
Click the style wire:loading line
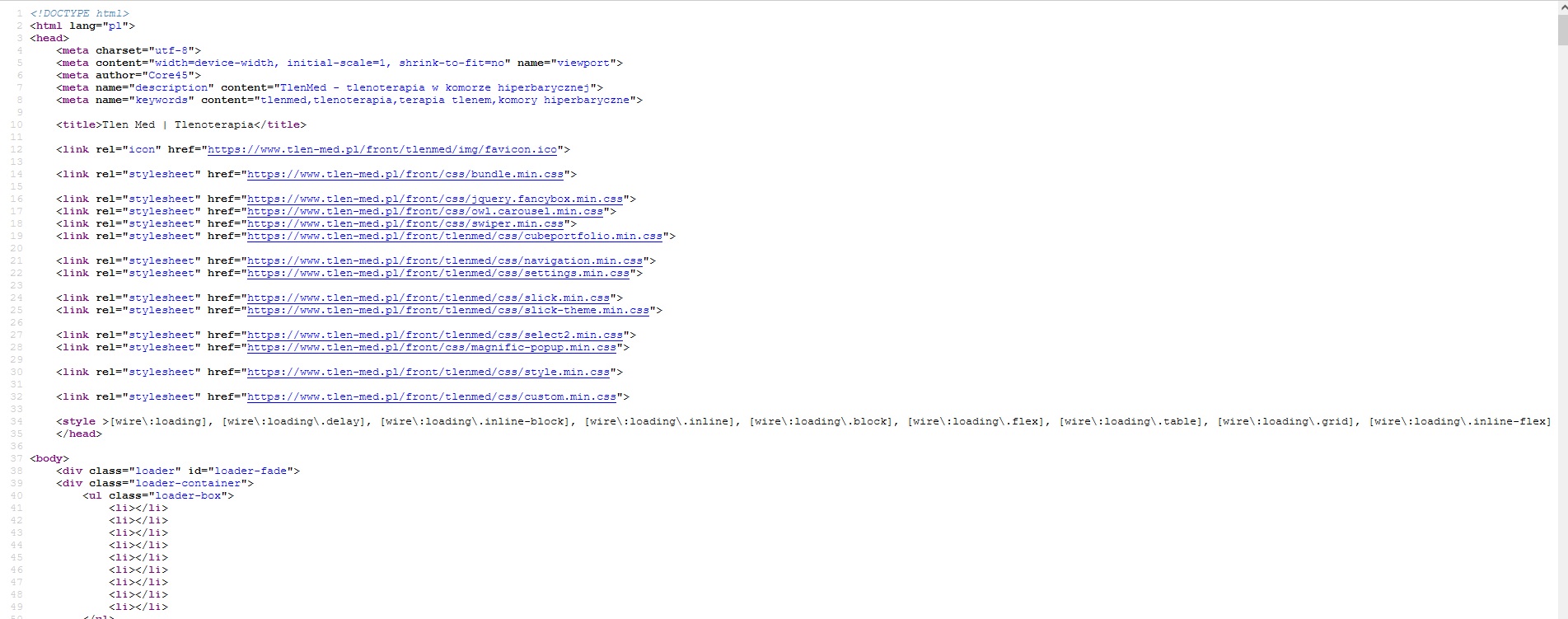[803, 422]
